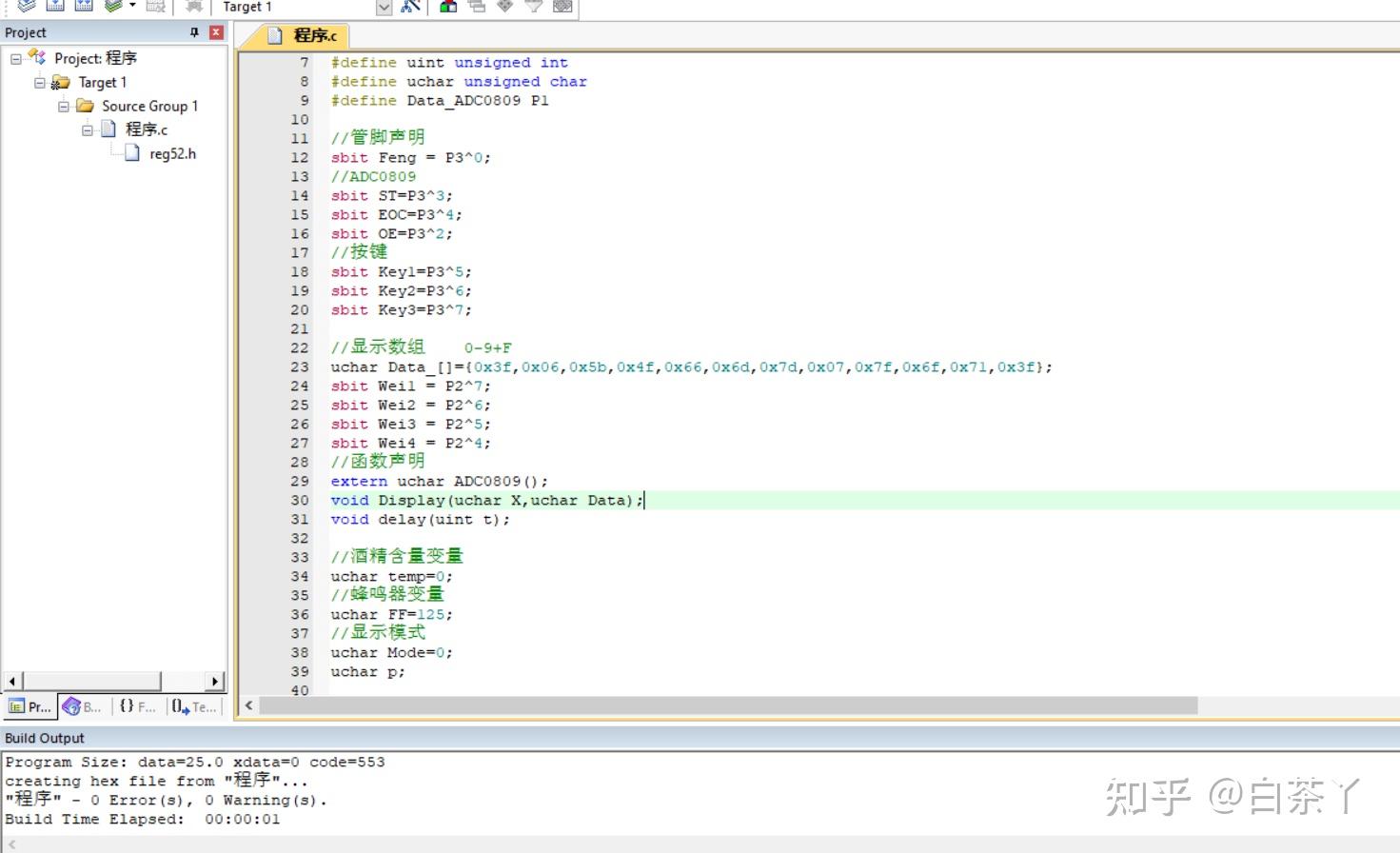Select reg52.h in the project tree

pos(172,154)
